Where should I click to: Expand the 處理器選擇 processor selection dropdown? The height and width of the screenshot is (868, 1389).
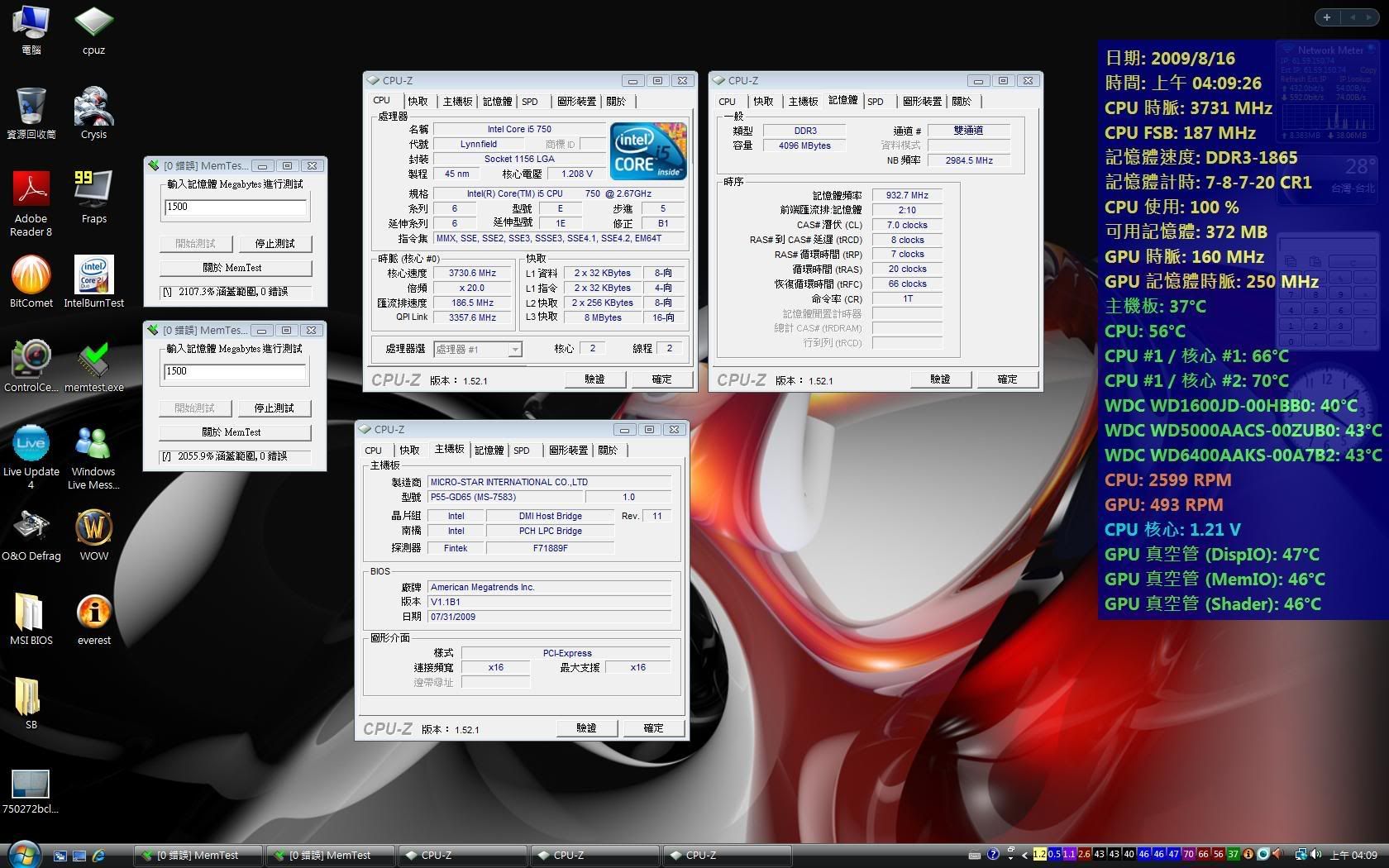[514, 349]
